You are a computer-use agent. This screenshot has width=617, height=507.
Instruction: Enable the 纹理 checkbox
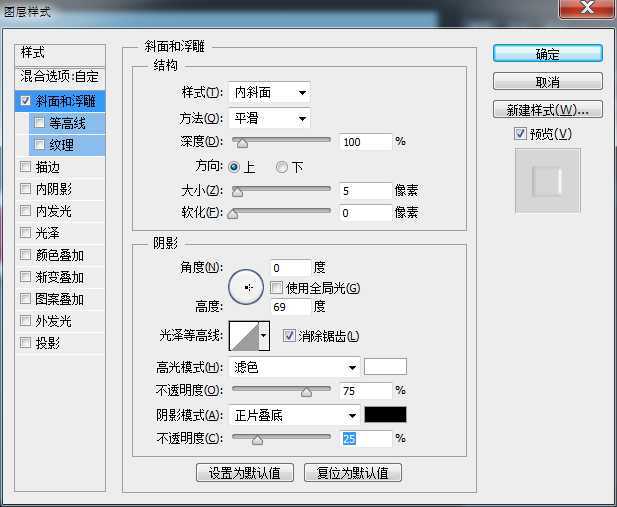[x=39, y=144]
